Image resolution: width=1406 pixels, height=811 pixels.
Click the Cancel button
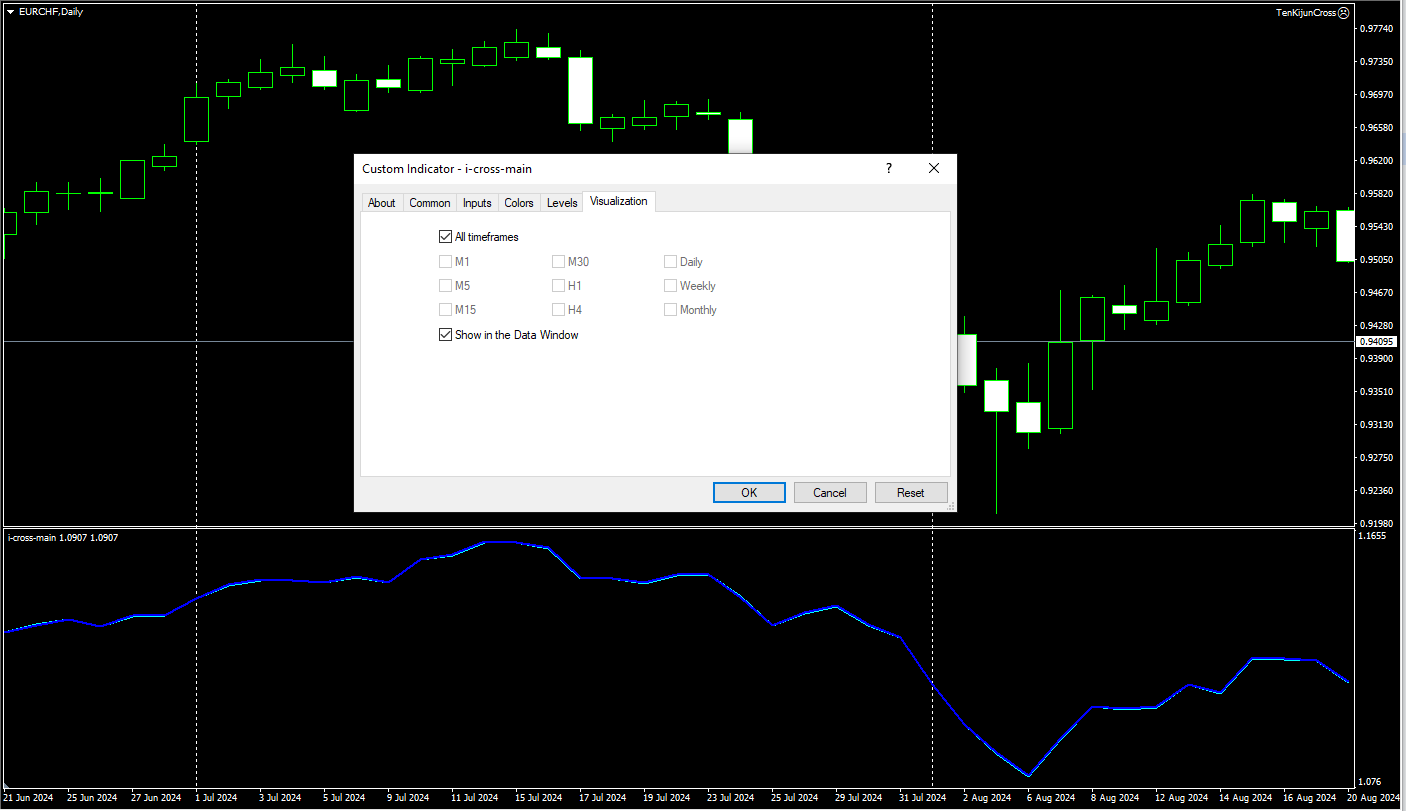tap(830, 492)
